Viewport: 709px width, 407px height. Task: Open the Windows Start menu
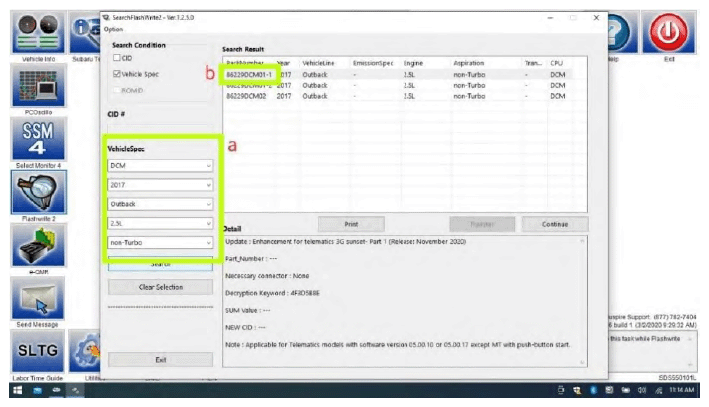pos(17,390)
